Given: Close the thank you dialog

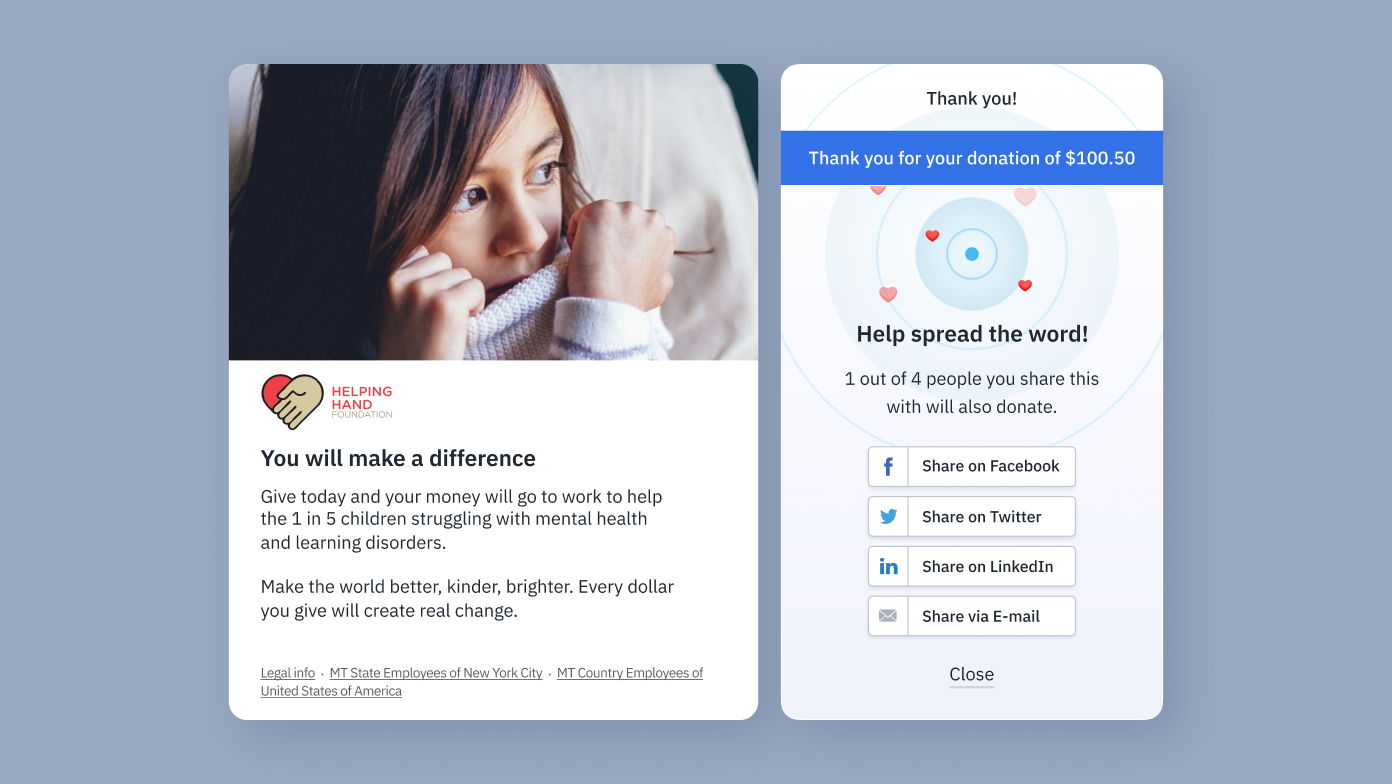Looking at the screenshot, I should tap(972, 675).
